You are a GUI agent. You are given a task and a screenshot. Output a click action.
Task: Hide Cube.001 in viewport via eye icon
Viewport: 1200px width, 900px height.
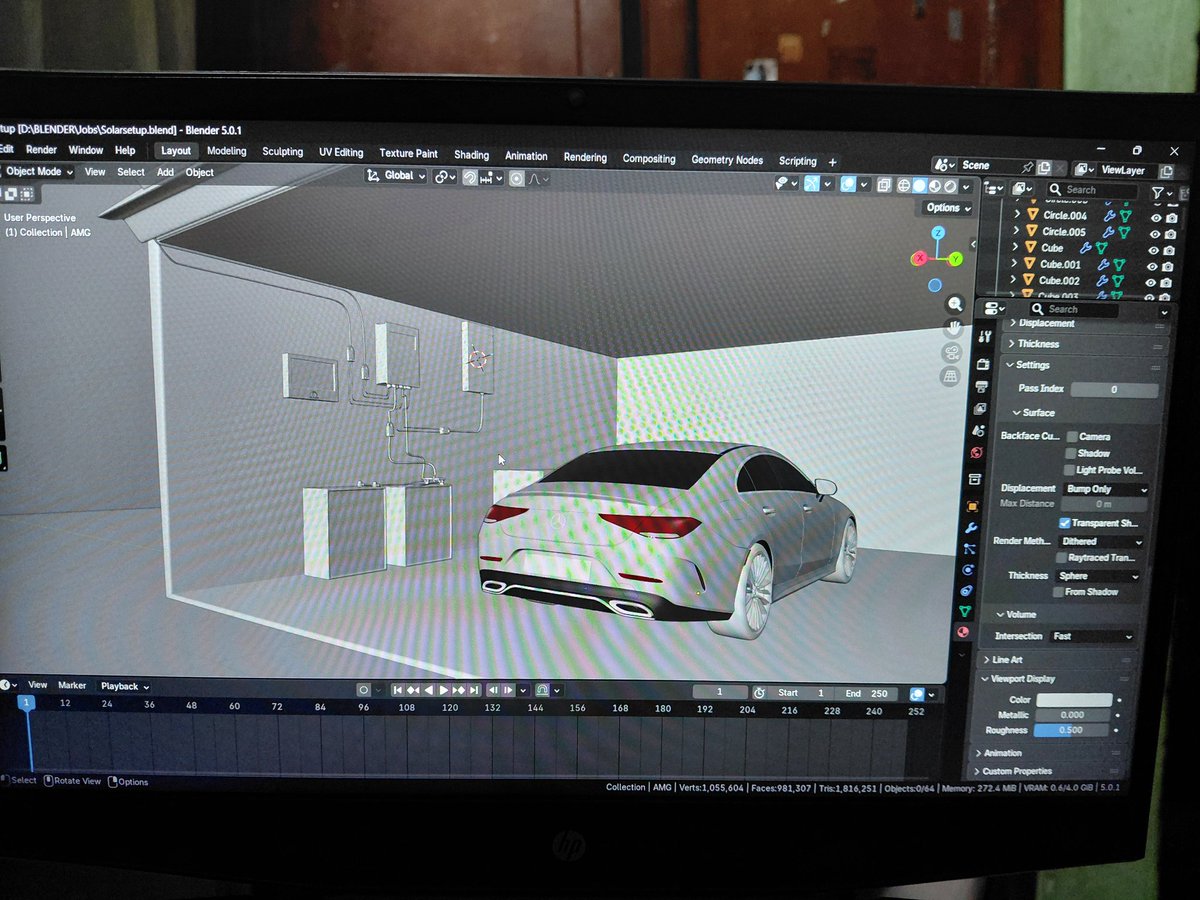1153,266
